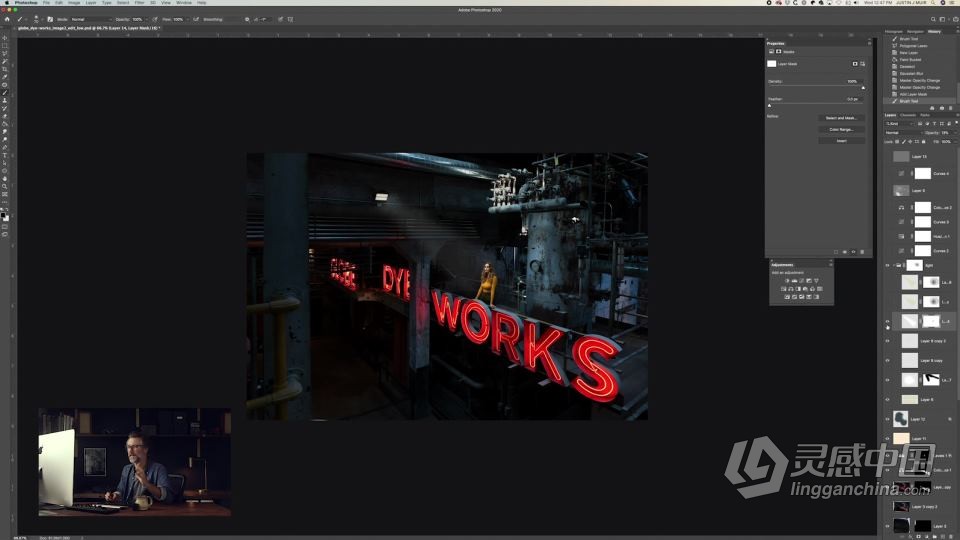Image resolution: width=960 pixels, height=540 pixels.
Task: Select the Move tool
Action: [5, 38]
